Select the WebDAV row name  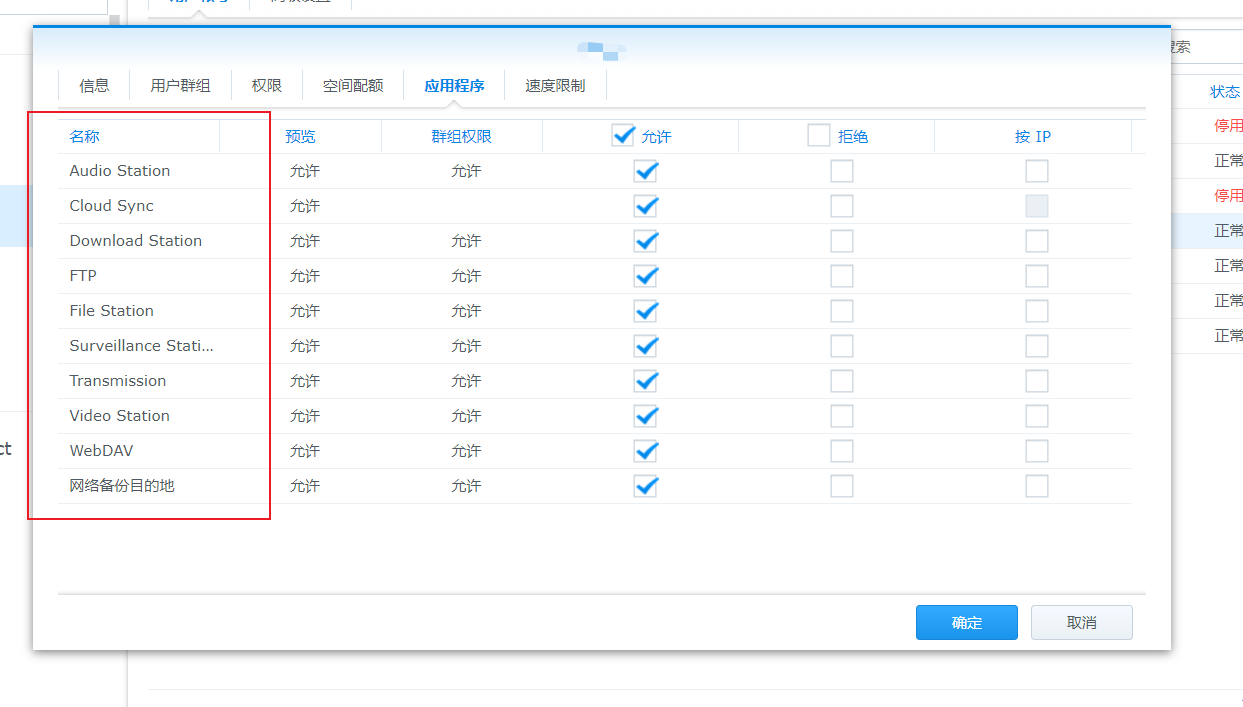pos(101,451)
